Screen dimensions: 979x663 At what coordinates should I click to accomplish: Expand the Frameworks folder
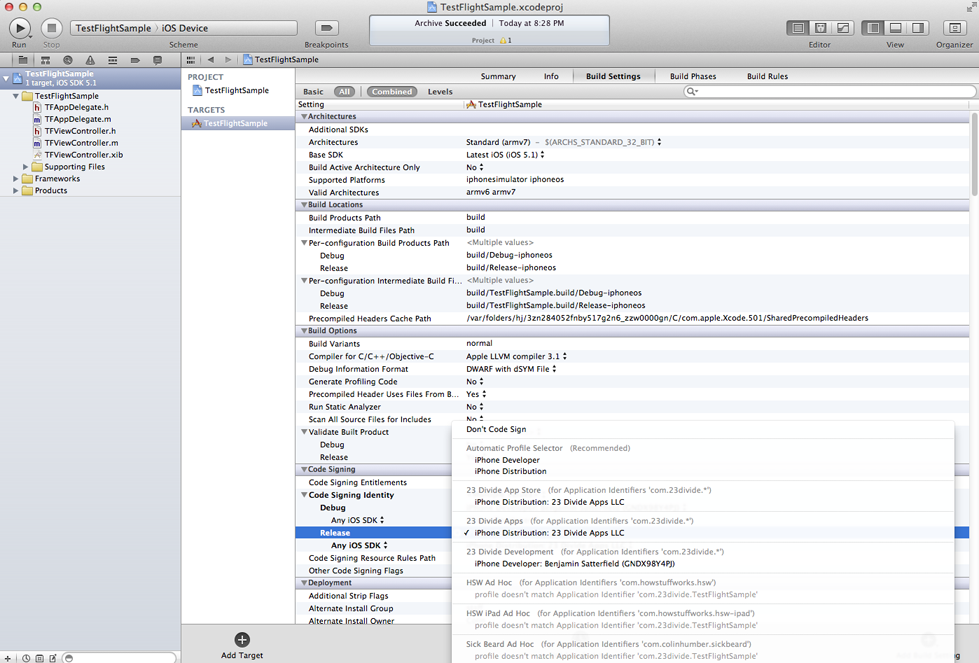pos(16,179)
